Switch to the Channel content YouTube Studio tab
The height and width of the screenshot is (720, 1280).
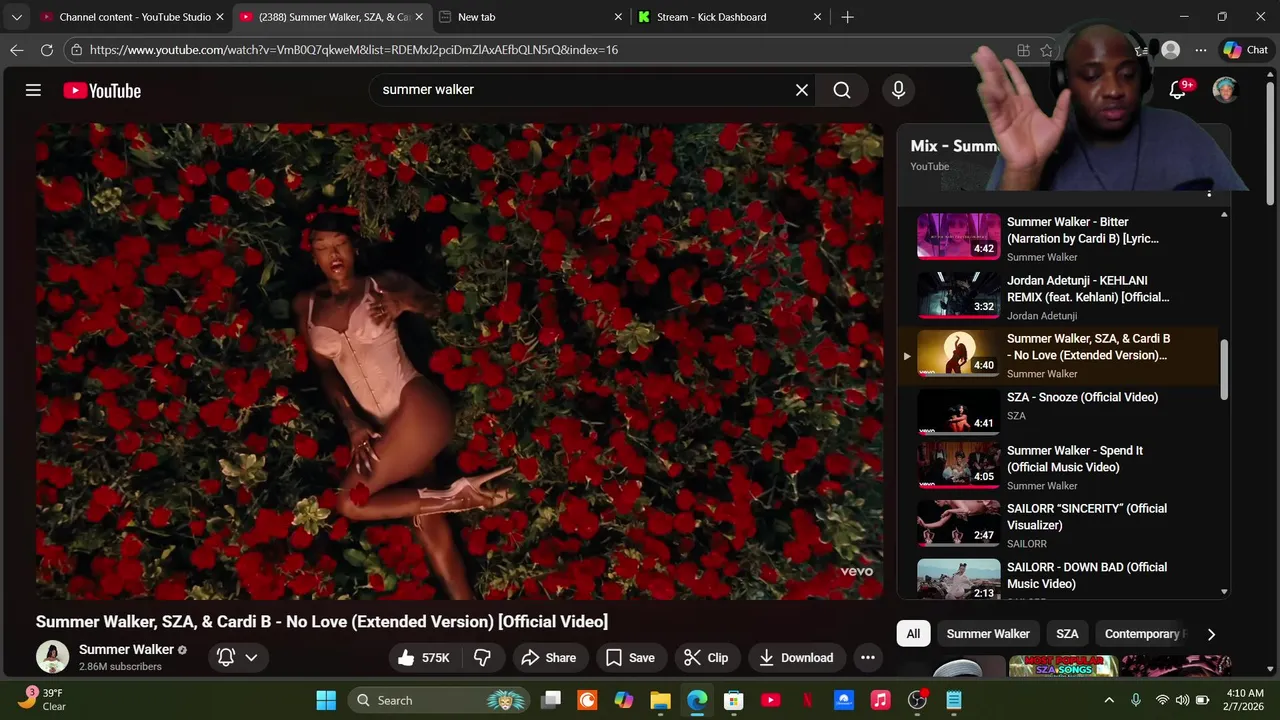click(133, 17)
